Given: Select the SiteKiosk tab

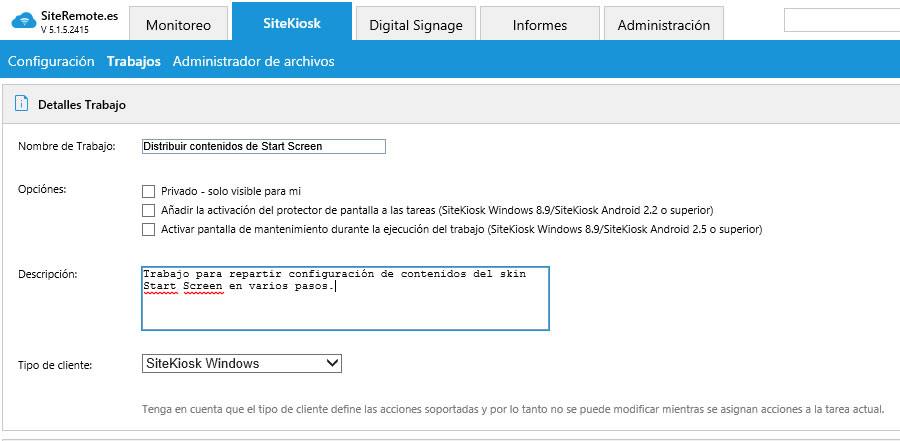Looking at the screenshot, I should click(x=292, y=24).
